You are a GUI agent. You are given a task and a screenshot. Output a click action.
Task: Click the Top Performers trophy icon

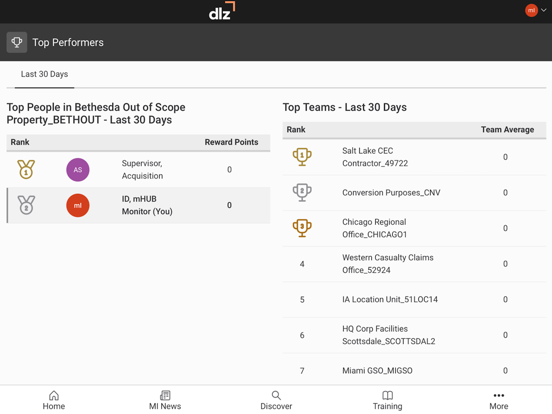click(x=17, y=43)
